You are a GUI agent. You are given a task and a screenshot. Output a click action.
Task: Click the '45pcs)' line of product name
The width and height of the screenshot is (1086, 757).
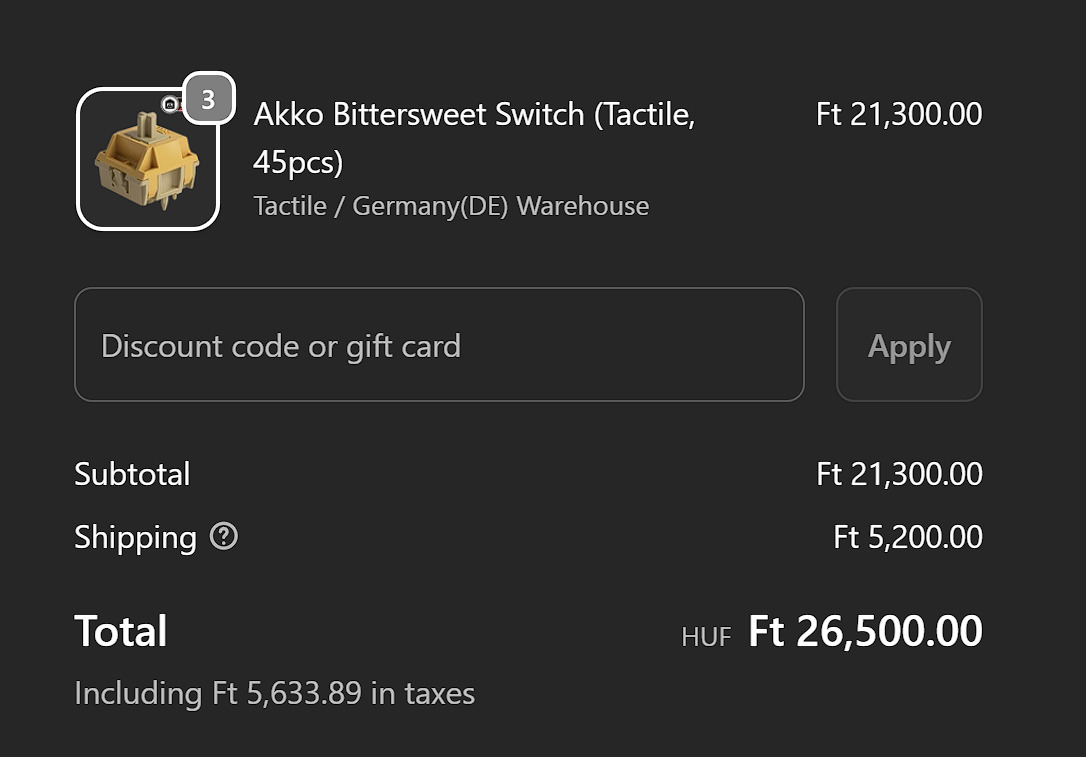(x=298, y=162)
